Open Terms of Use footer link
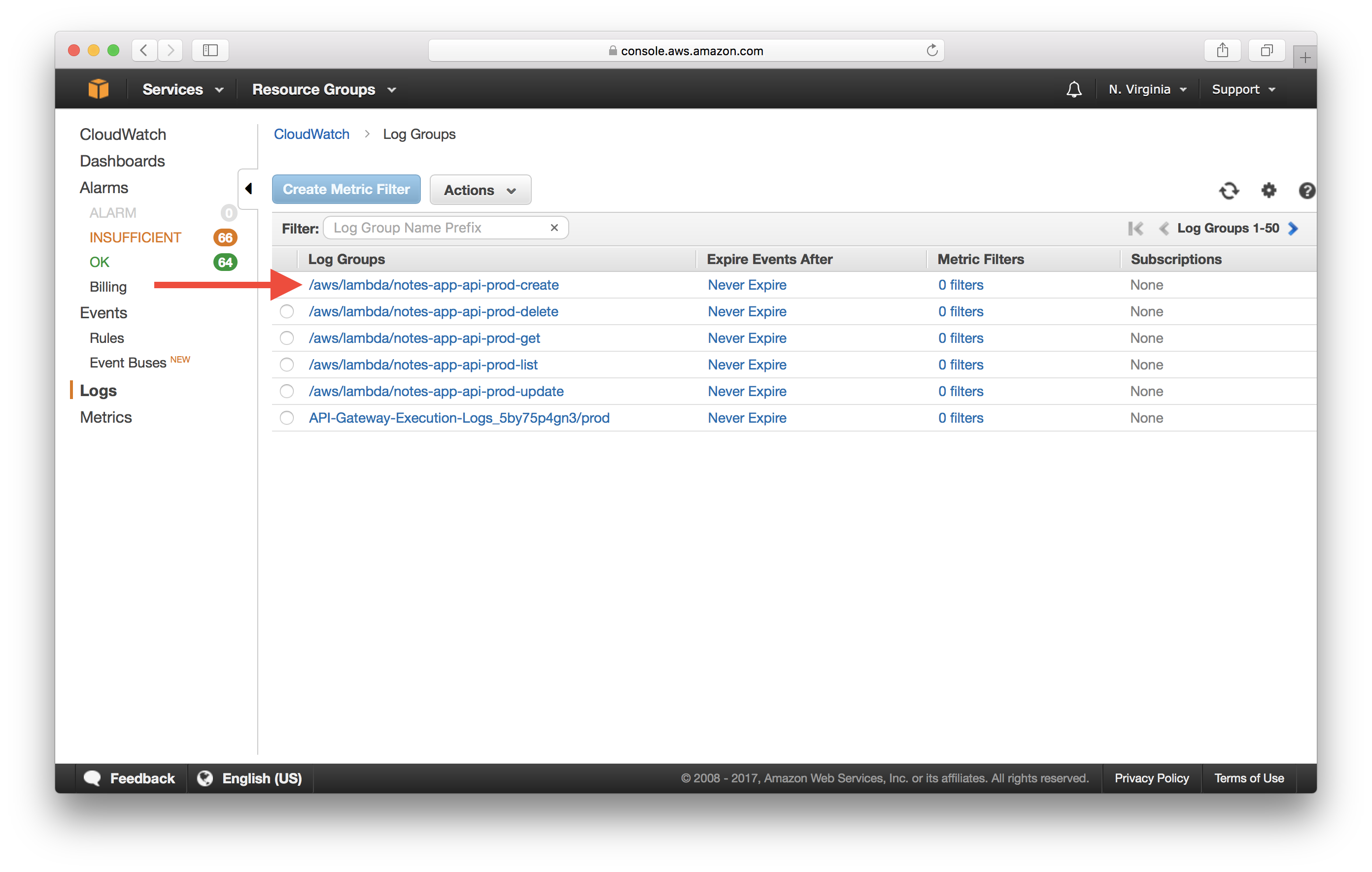This screenshot has height=872, width=1372. coord(1249,778)
